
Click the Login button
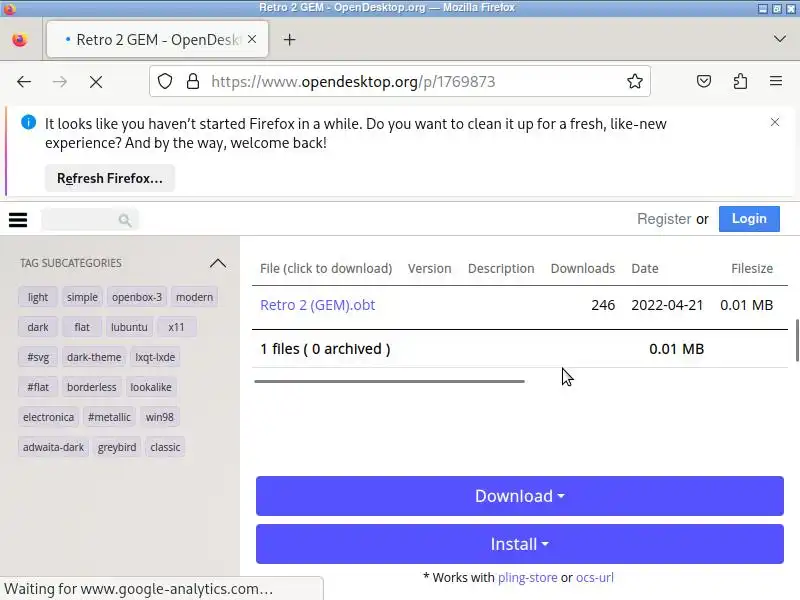coord(749,219)
